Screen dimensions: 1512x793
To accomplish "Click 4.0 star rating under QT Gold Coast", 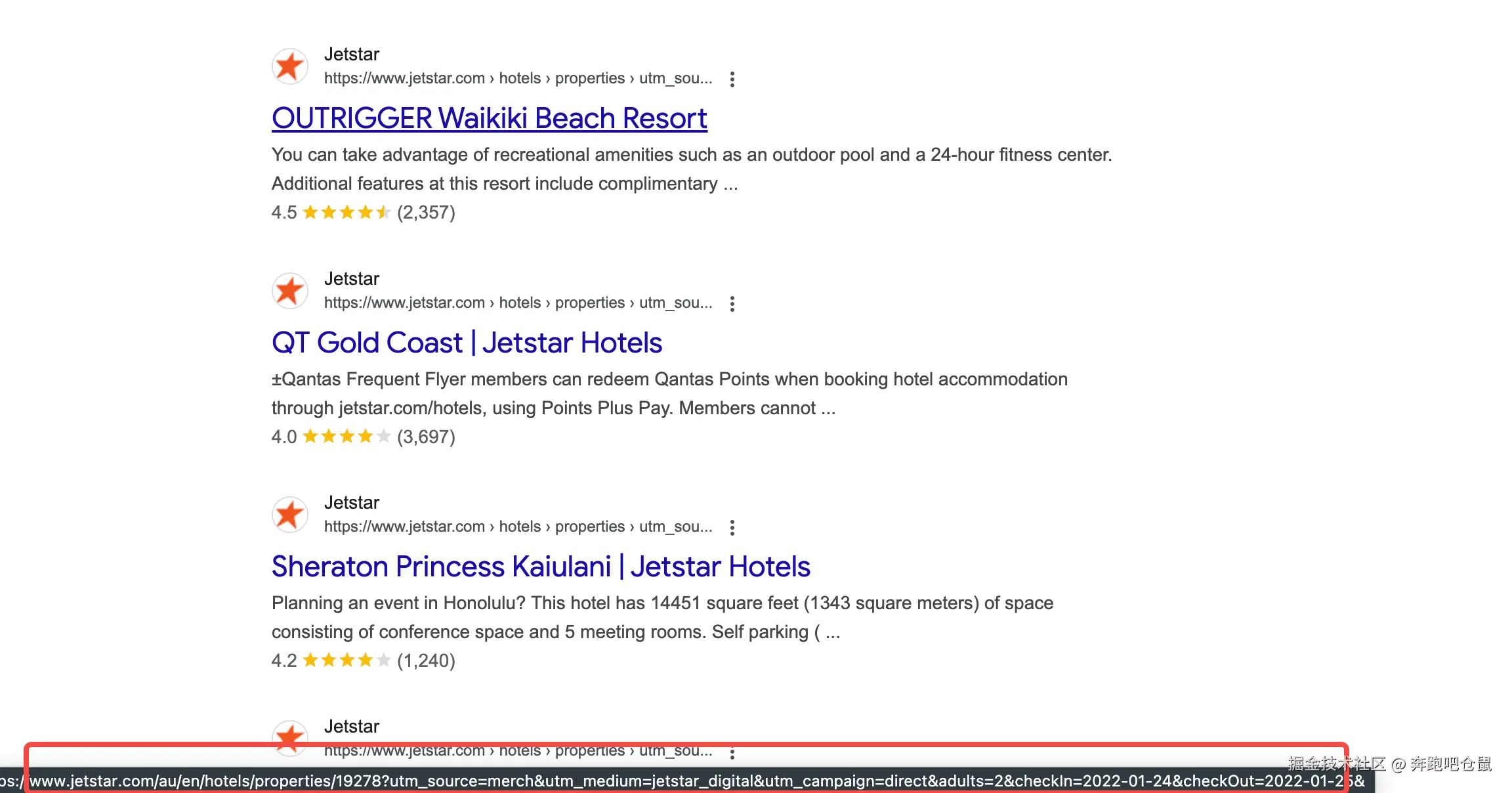I will [346, 437].
